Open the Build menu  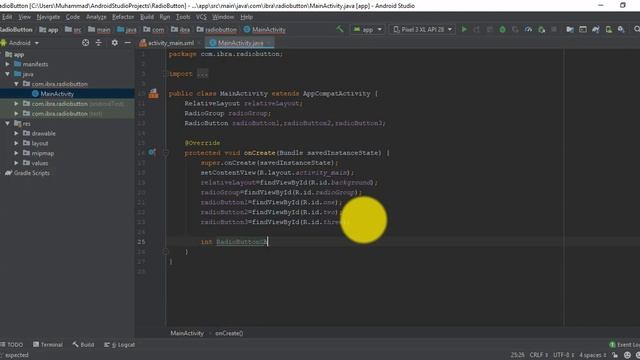147,17
